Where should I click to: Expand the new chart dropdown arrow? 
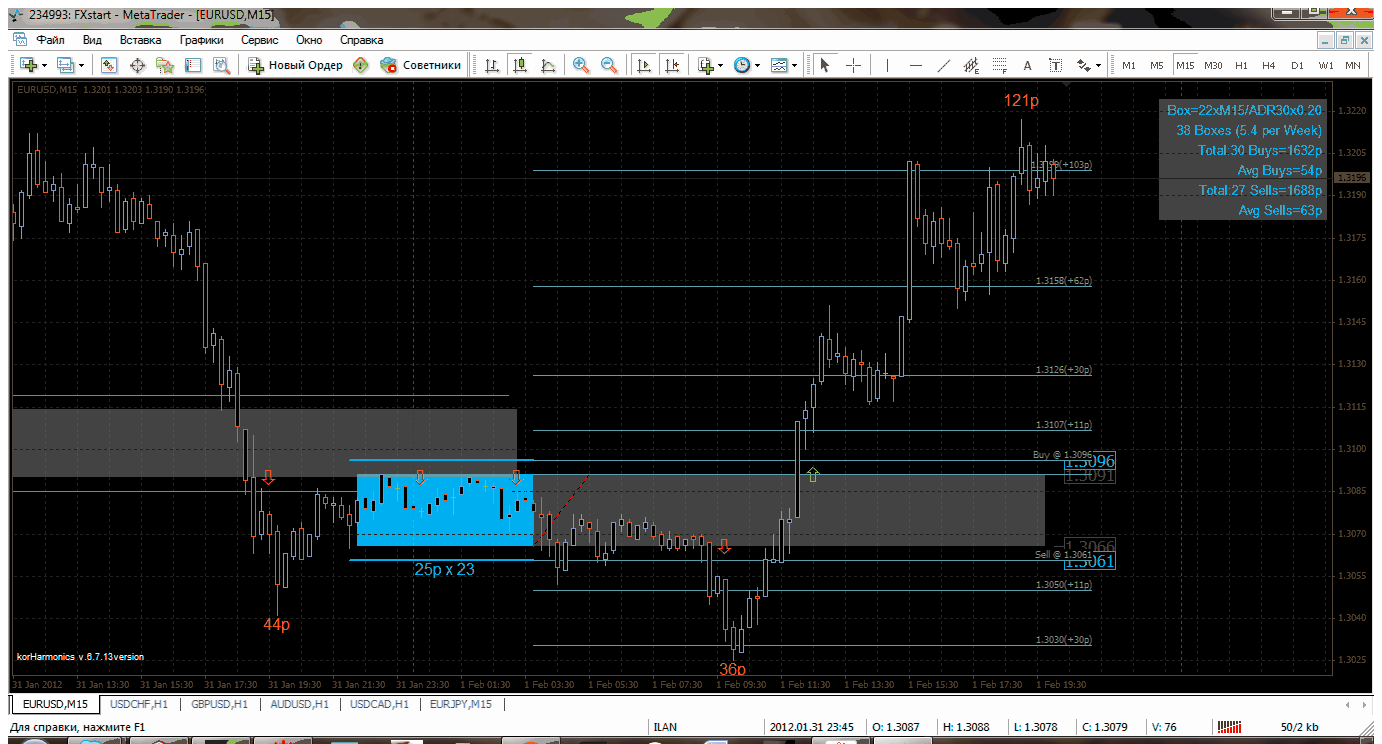coord(44,65)
